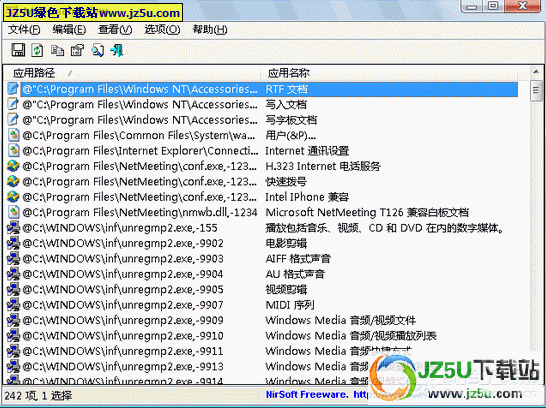Click the vertical scrollbar up arrow

point(536,72)
